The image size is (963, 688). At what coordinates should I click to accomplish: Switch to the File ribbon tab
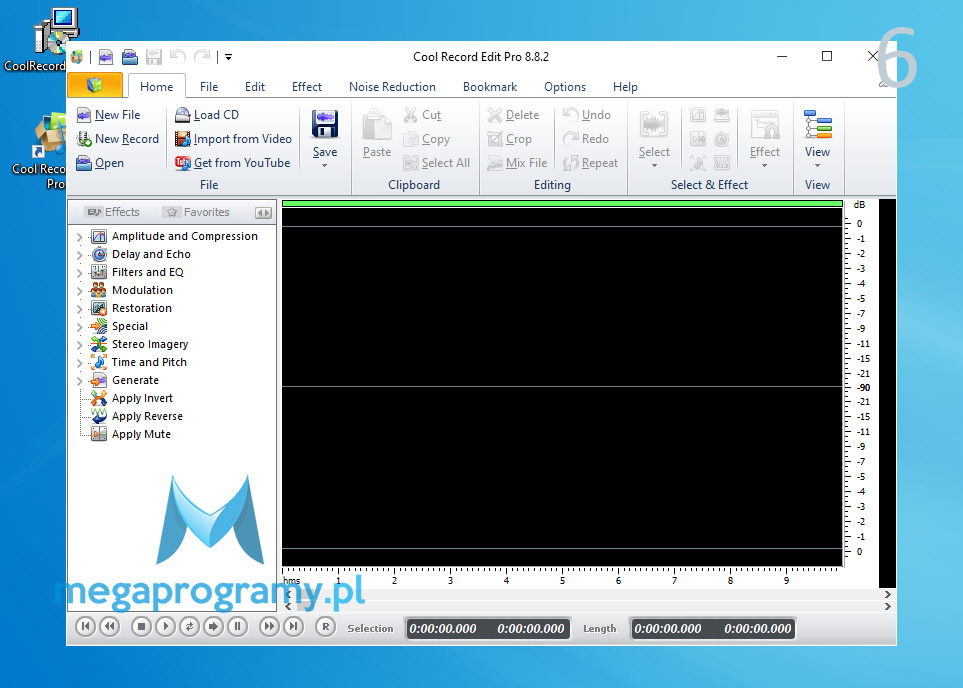(x=209, y=87)
